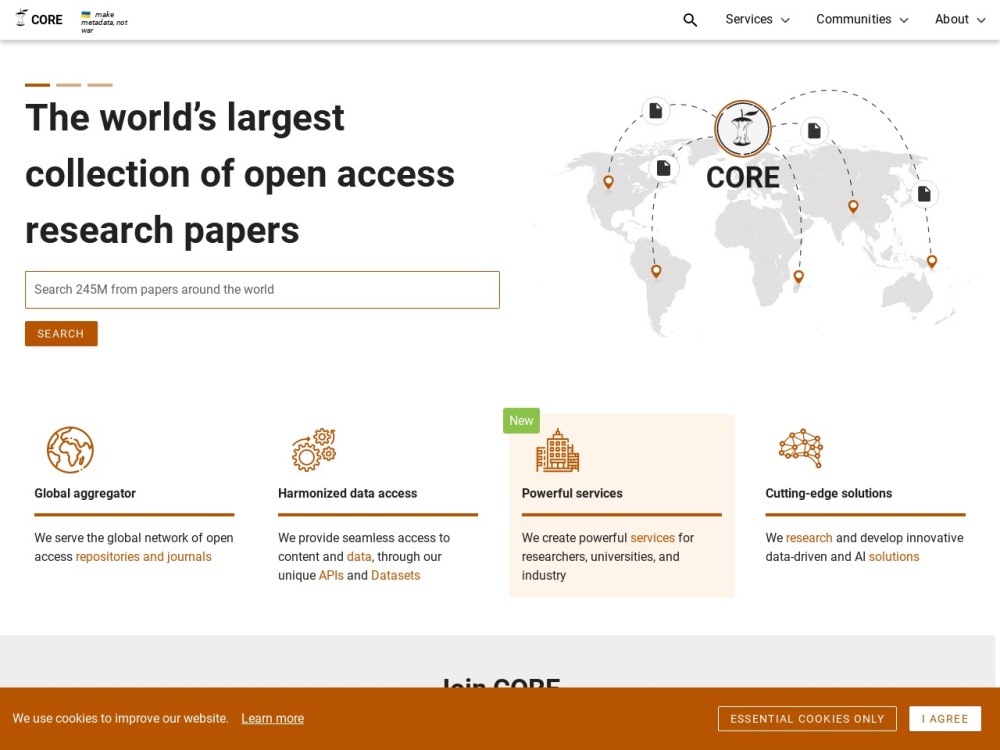The image size is (1000, 750).
Task: Click the Ukraine flag icon in header
Action: 86,14
